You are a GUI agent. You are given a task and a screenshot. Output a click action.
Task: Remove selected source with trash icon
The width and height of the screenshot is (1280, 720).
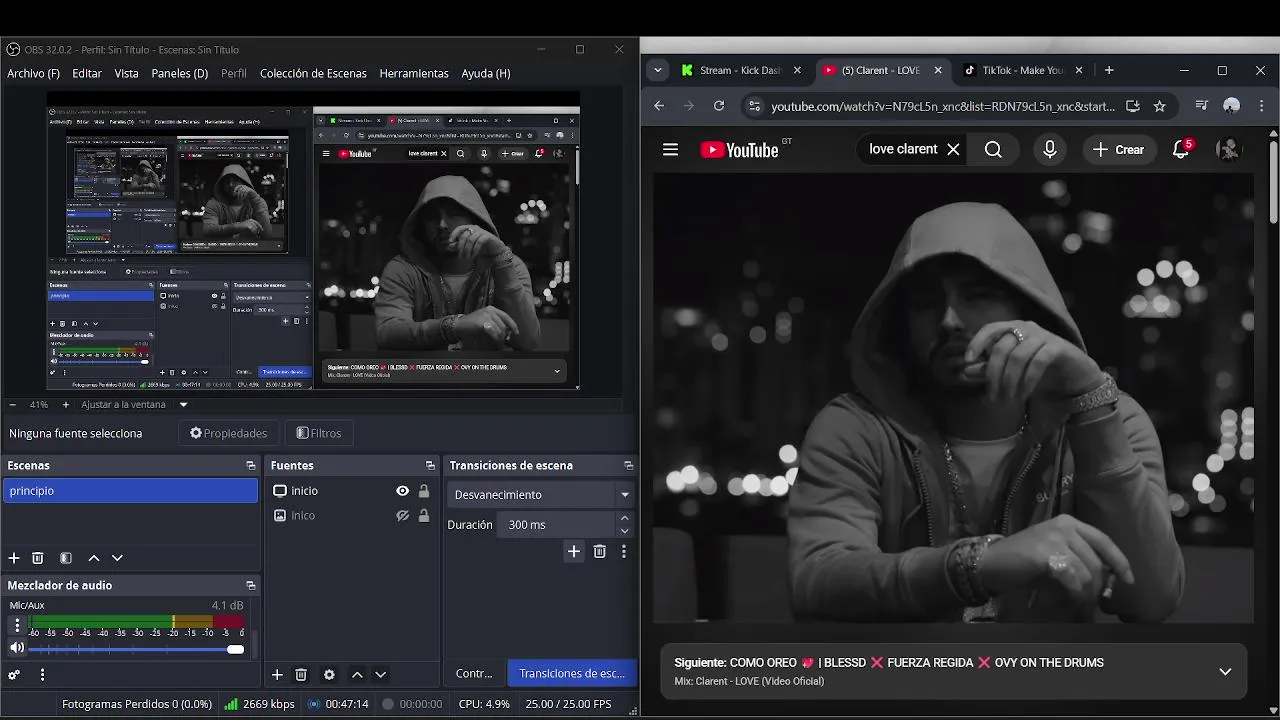301,675
